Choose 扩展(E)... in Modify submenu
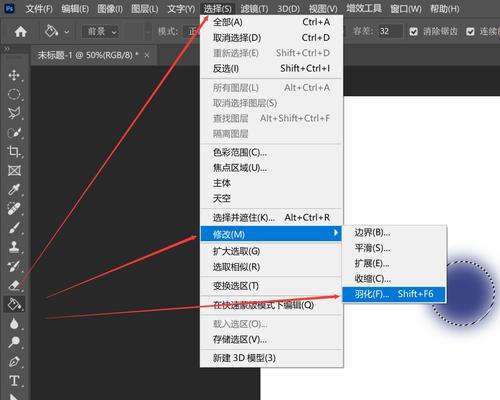500x400 pixels. click(x=394, y=263)
